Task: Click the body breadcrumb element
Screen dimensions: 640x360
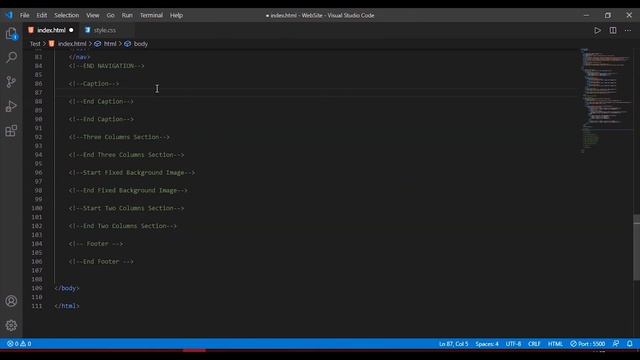Action: point(140,44)
